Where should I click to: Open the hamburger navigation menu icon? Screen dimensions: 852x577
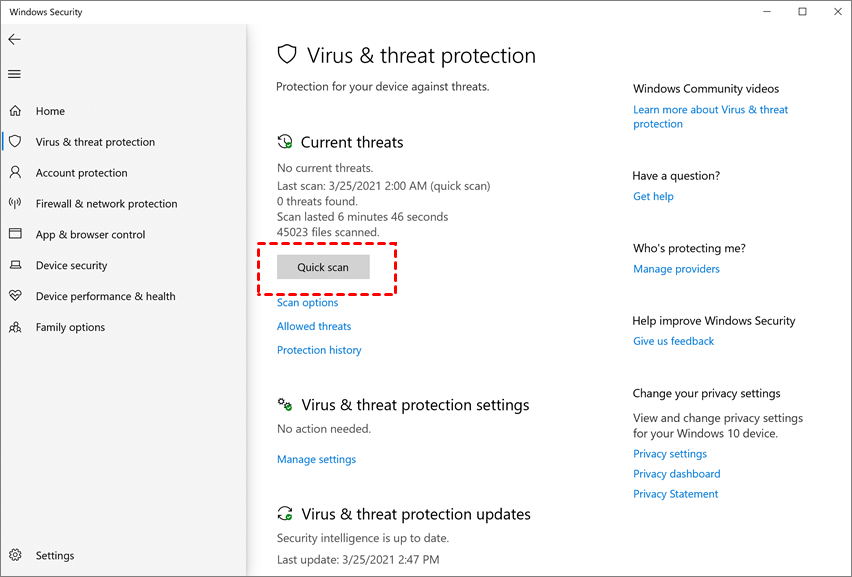(15, 74)
